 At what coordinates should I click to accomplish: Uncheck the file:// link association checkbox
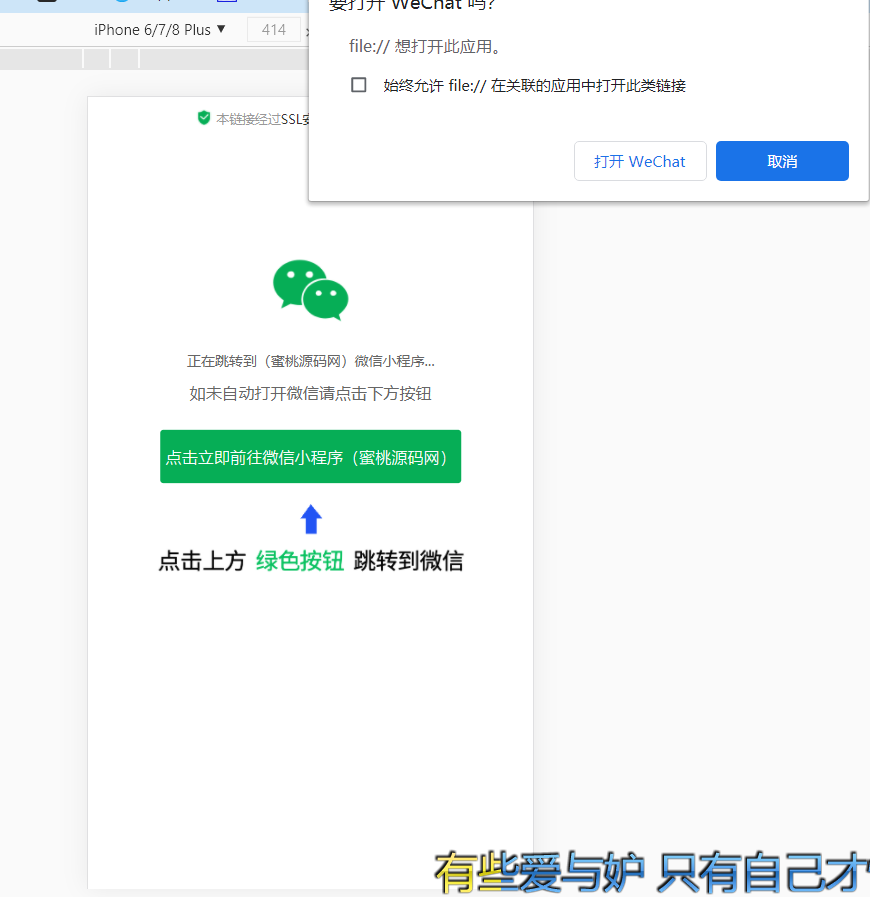pyautogui.click(x=358, y=85)
